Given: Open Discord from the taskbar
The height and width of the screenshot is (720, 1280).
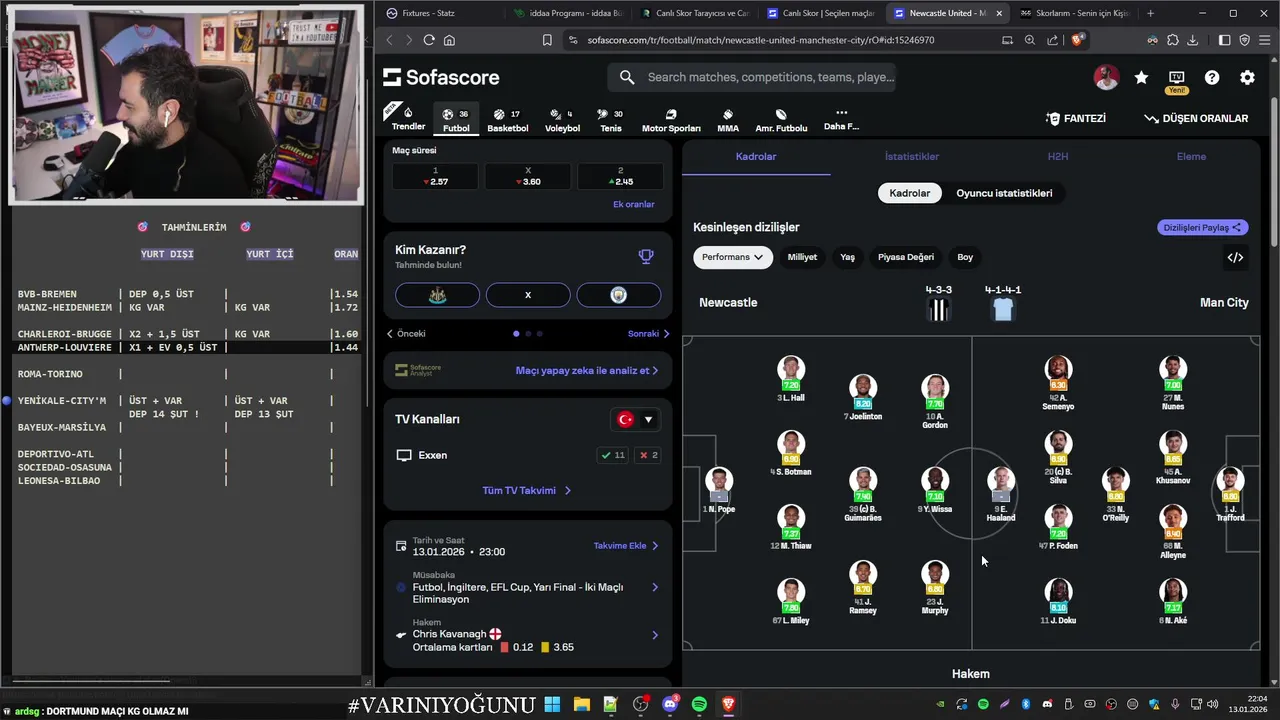Looking at the screenshot, I should (670, 704).
